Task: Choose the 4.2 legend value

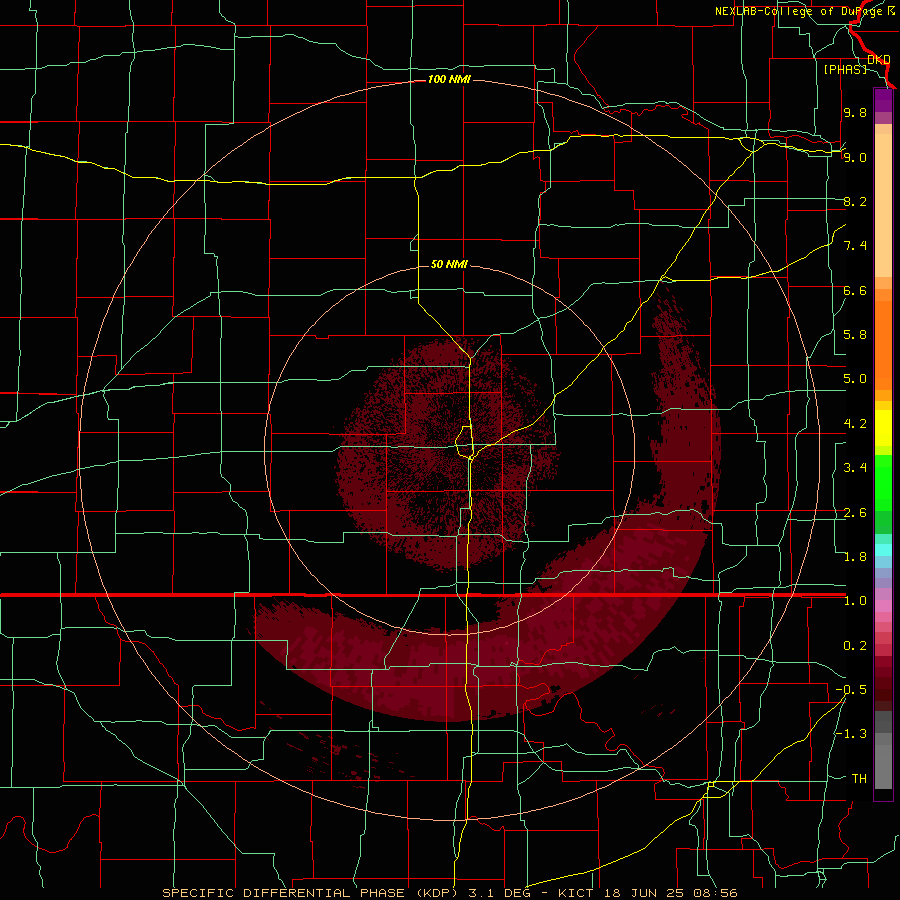Action: pos(855,424)
